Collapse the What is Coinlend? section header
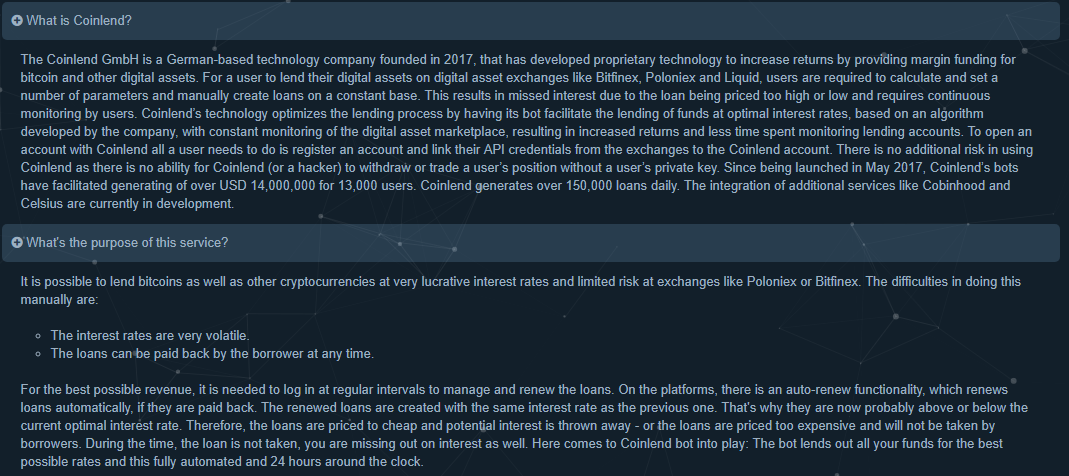The width and height of the screenshot is (1069, 476). [x=530, y=21]
